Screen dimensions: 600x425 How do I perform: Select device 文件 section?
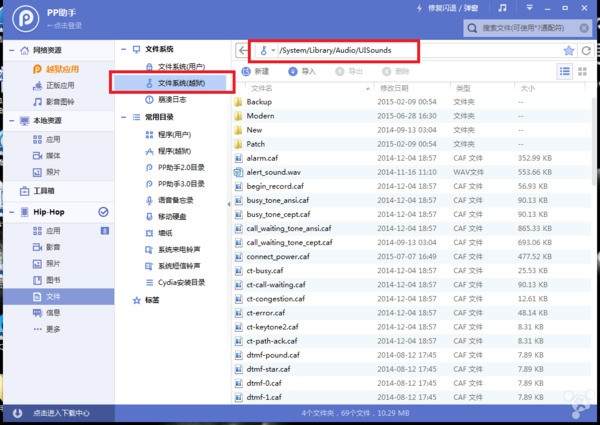tap(59, 296)
